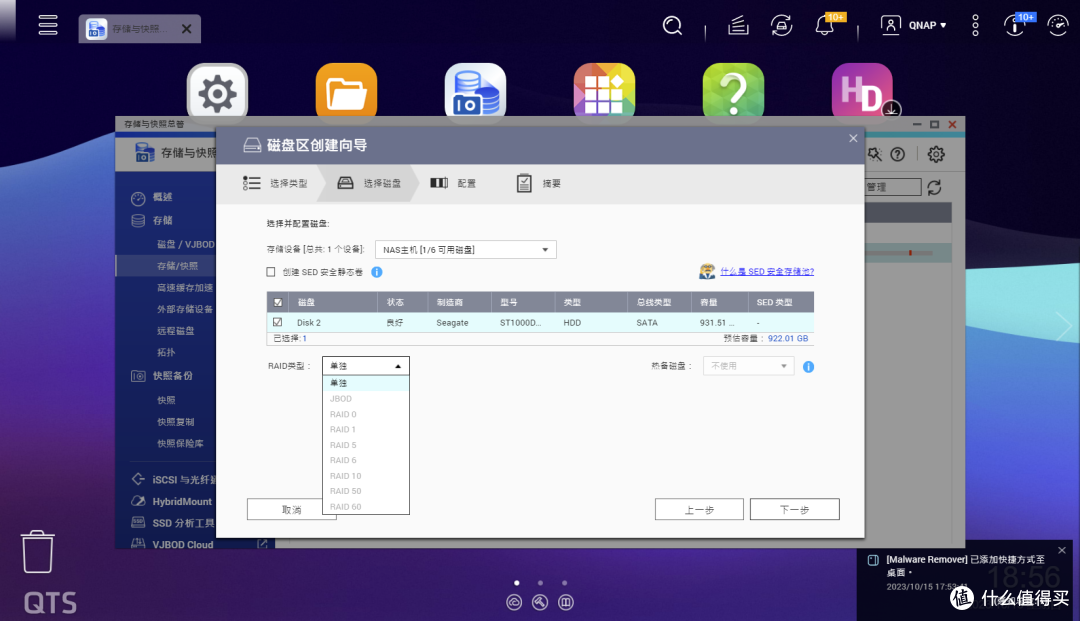Select 高速缓存加速 in the sidebar

185,288
